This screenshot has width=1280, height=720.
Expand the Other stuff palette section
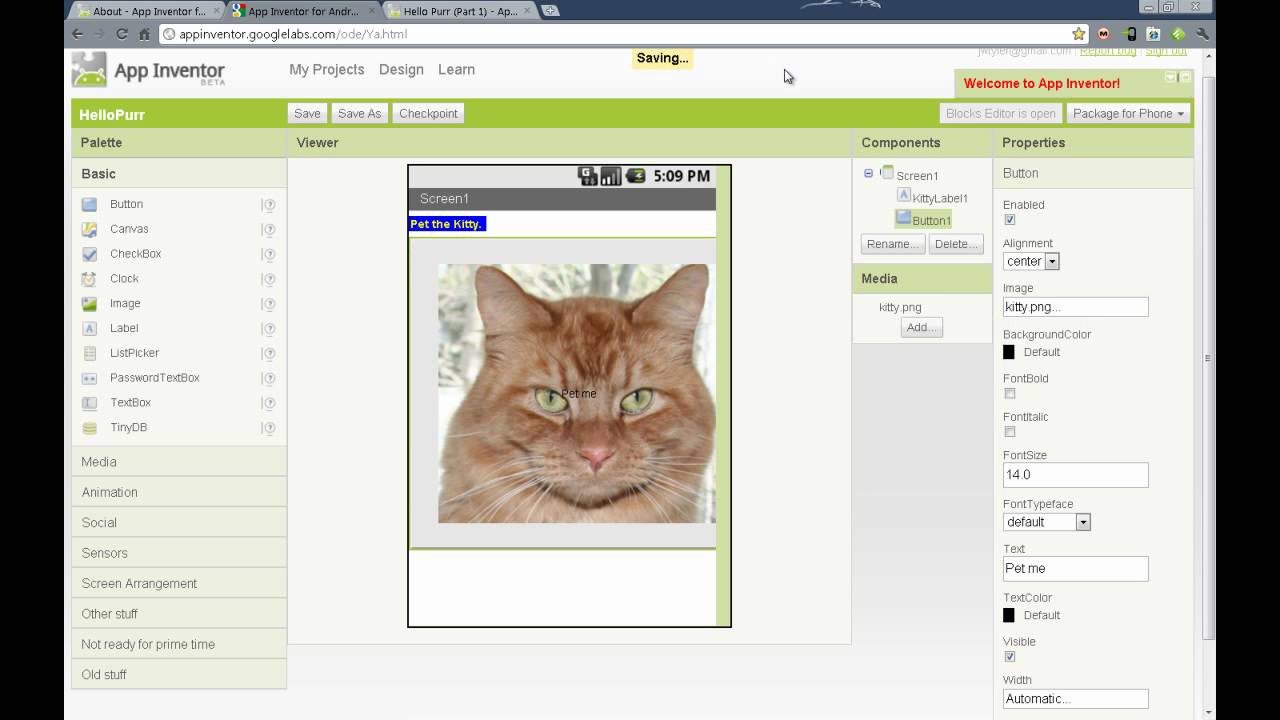[179, 614]
